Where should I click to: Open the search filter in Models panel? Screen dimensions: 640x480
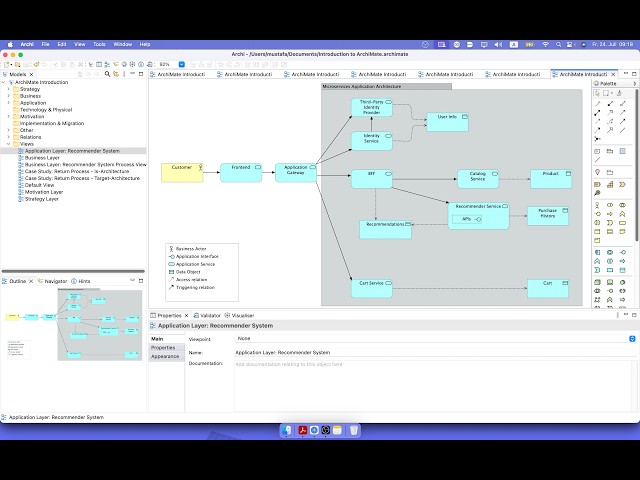coord(107,74)
